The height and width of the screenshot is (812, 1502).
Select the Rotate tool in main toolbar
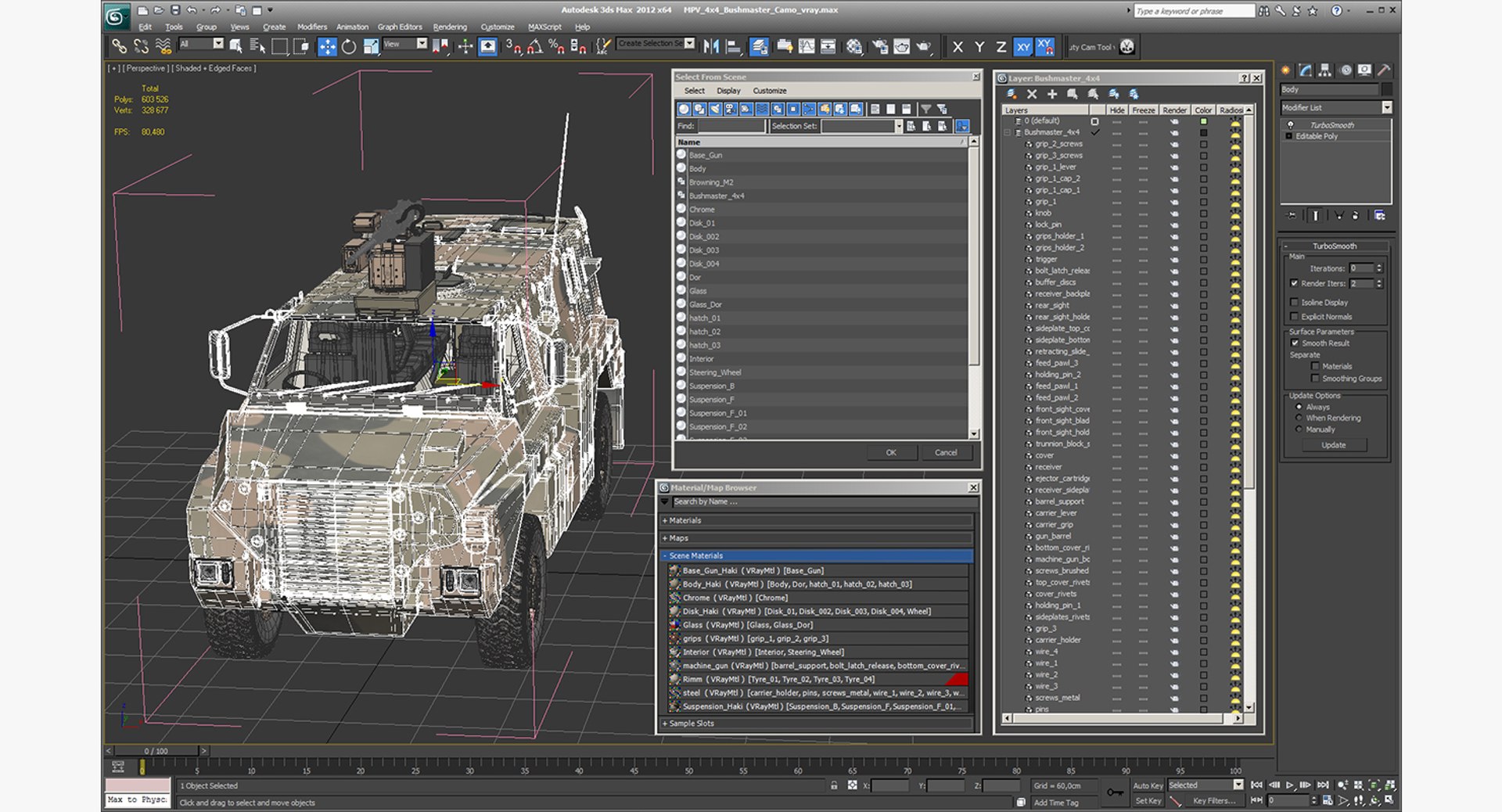349,47
